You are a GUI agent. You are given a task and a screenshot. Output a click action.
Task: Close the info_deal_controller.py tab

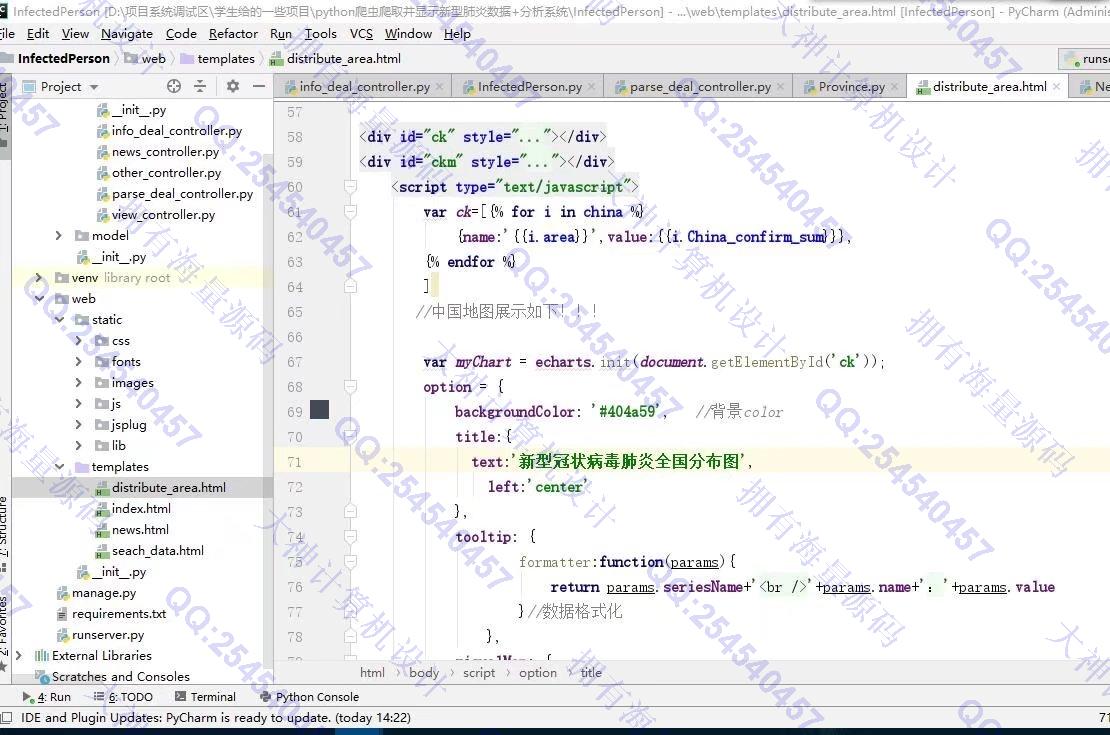coord(440,86)
